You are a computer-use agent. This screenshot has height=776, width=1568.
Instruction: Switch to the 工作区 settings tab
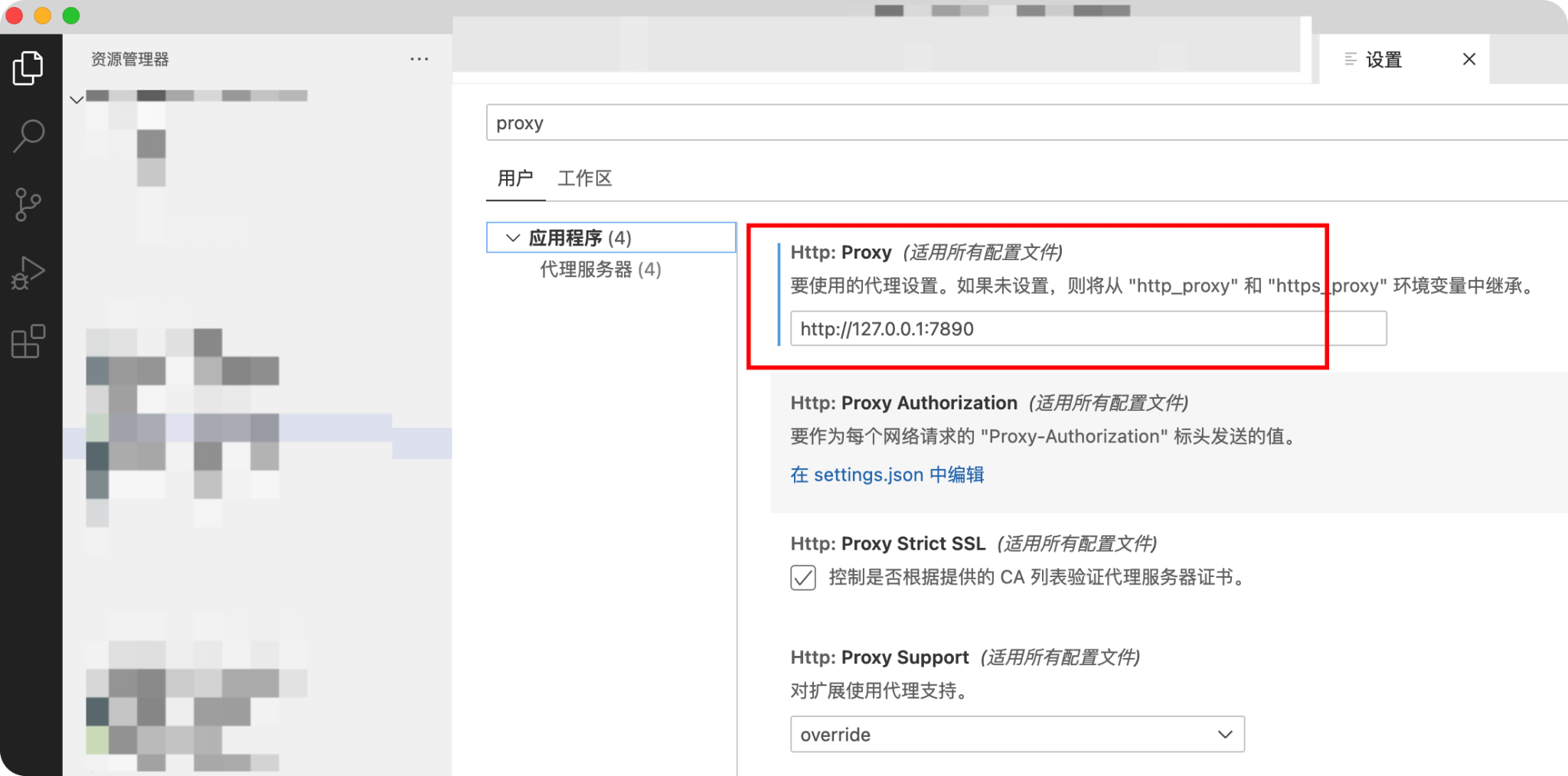click(586, 178)
